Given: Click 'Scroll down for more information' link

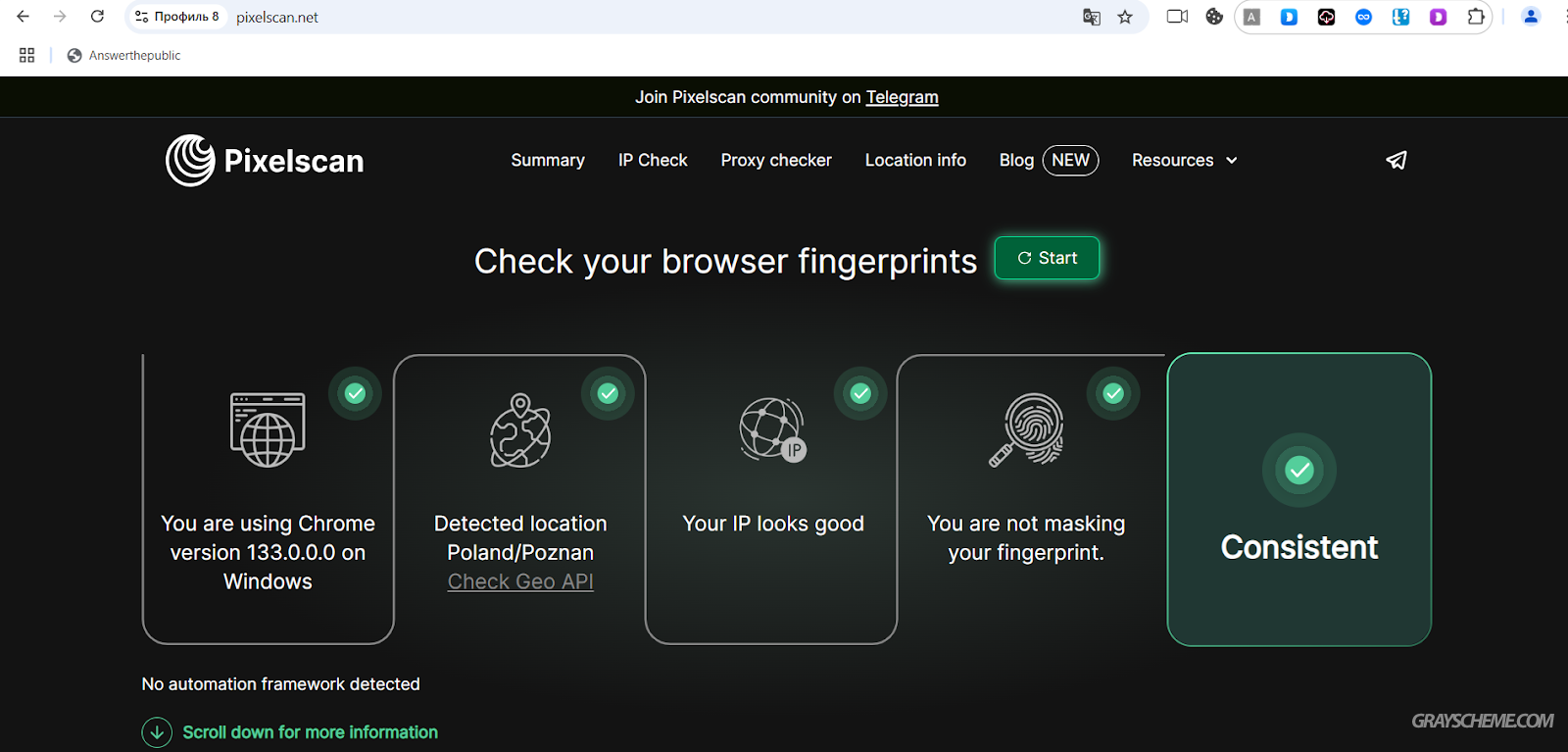Looking at the screenshot, I should [x=310, y=732].
